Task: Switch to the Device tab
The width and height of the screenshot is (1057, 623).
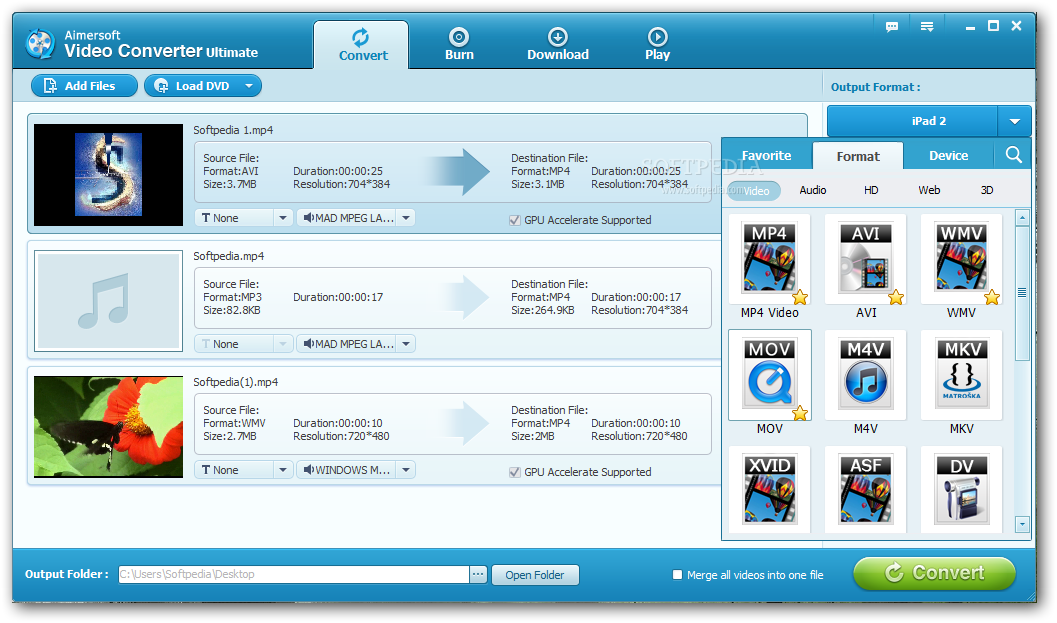Action: [x=948, y=156]
